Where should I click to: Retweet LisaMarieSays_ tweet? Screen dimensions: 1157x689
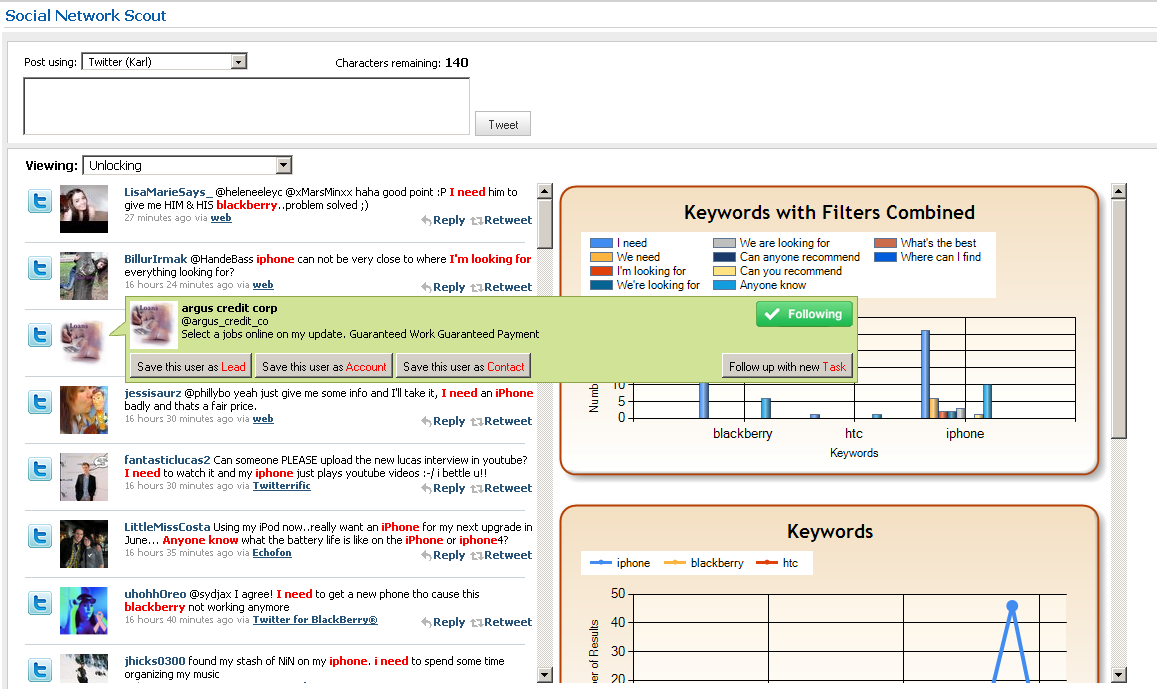[x=501, y=220]
